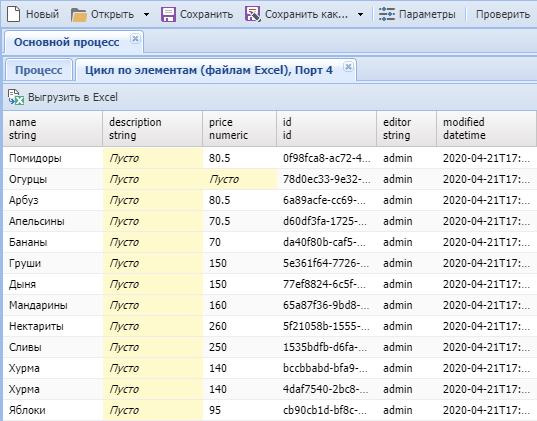Click the New document icon (Новый)
The width and height of the screenshot is (537, 421).
pos(14,14)
